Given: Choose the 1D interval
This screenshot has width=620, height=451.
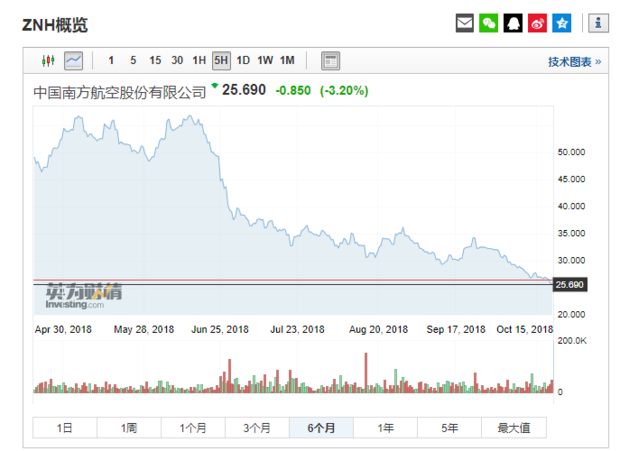Looking at the screenshot, I should point(243,61).
